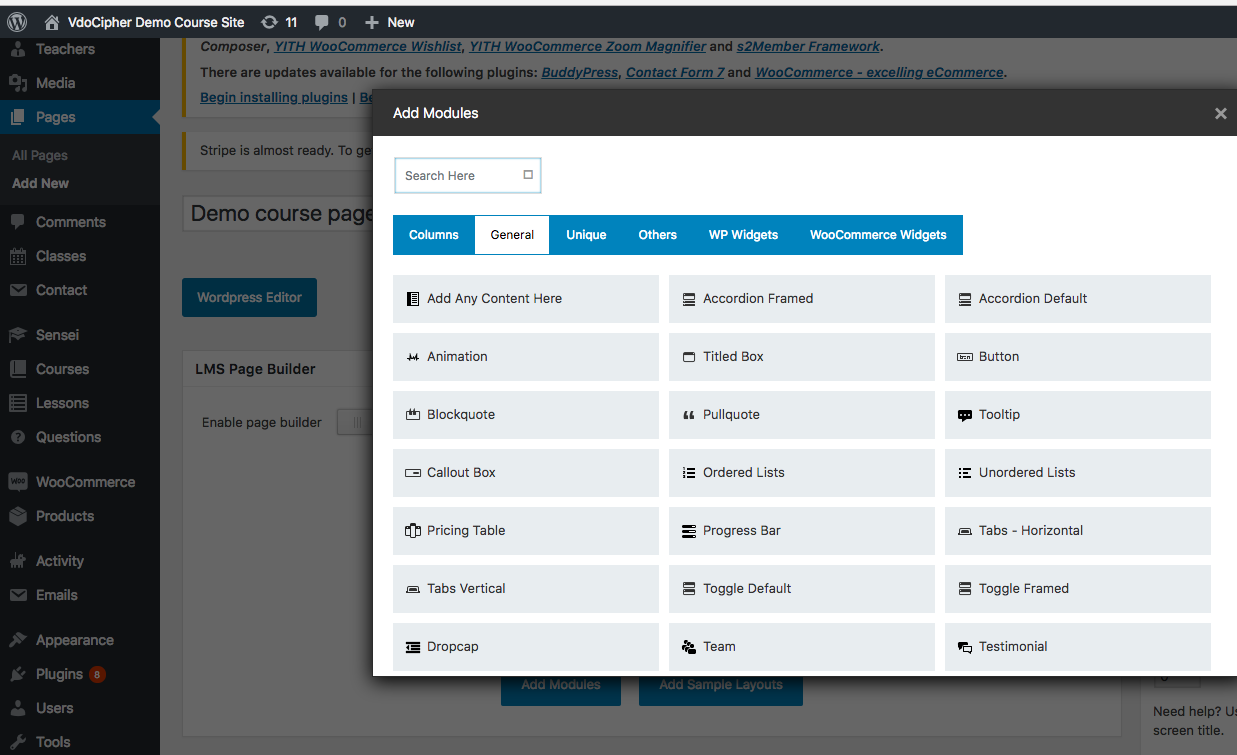Open the WordPress logo menu
The height and width of the screenshot is (755, 1237).
17,22
